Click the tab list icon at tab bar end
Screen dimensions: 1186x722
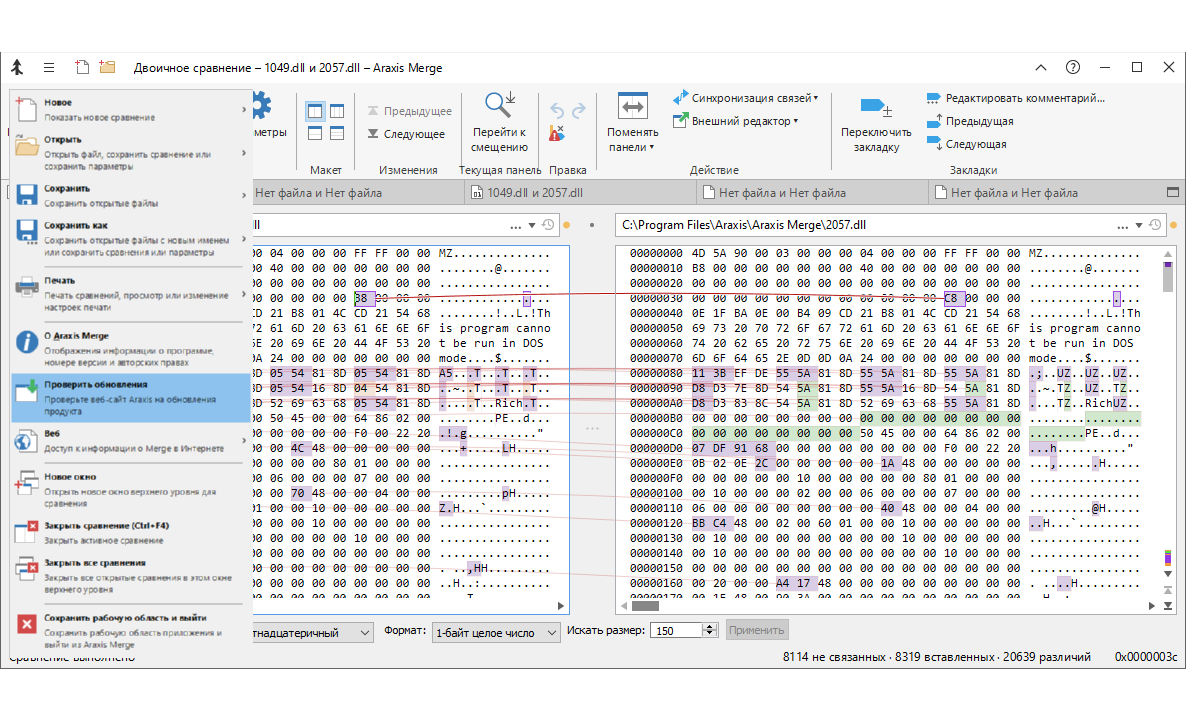coord(1172,192)
